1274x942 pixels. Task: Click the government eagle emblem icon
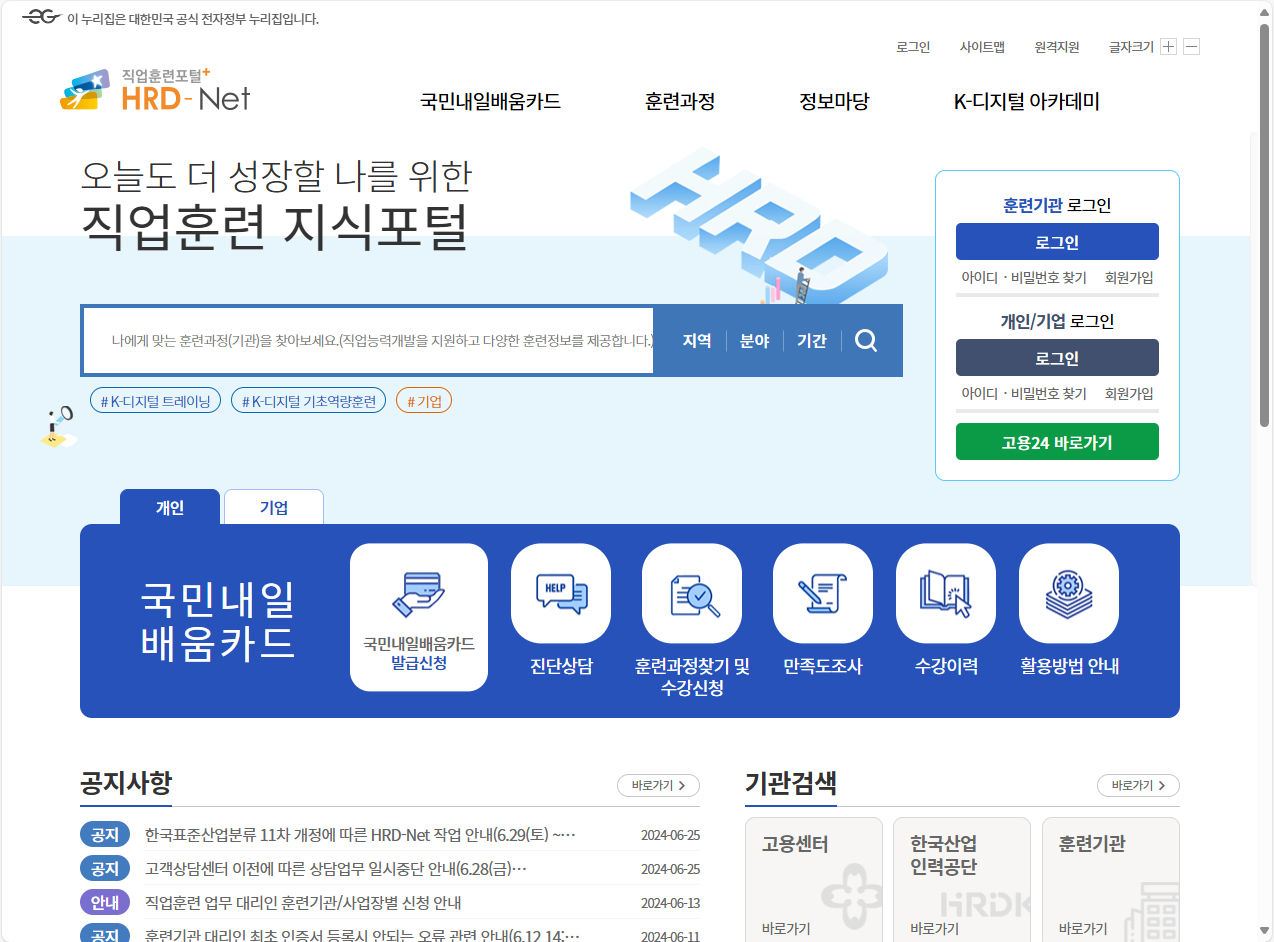[41, 18]
